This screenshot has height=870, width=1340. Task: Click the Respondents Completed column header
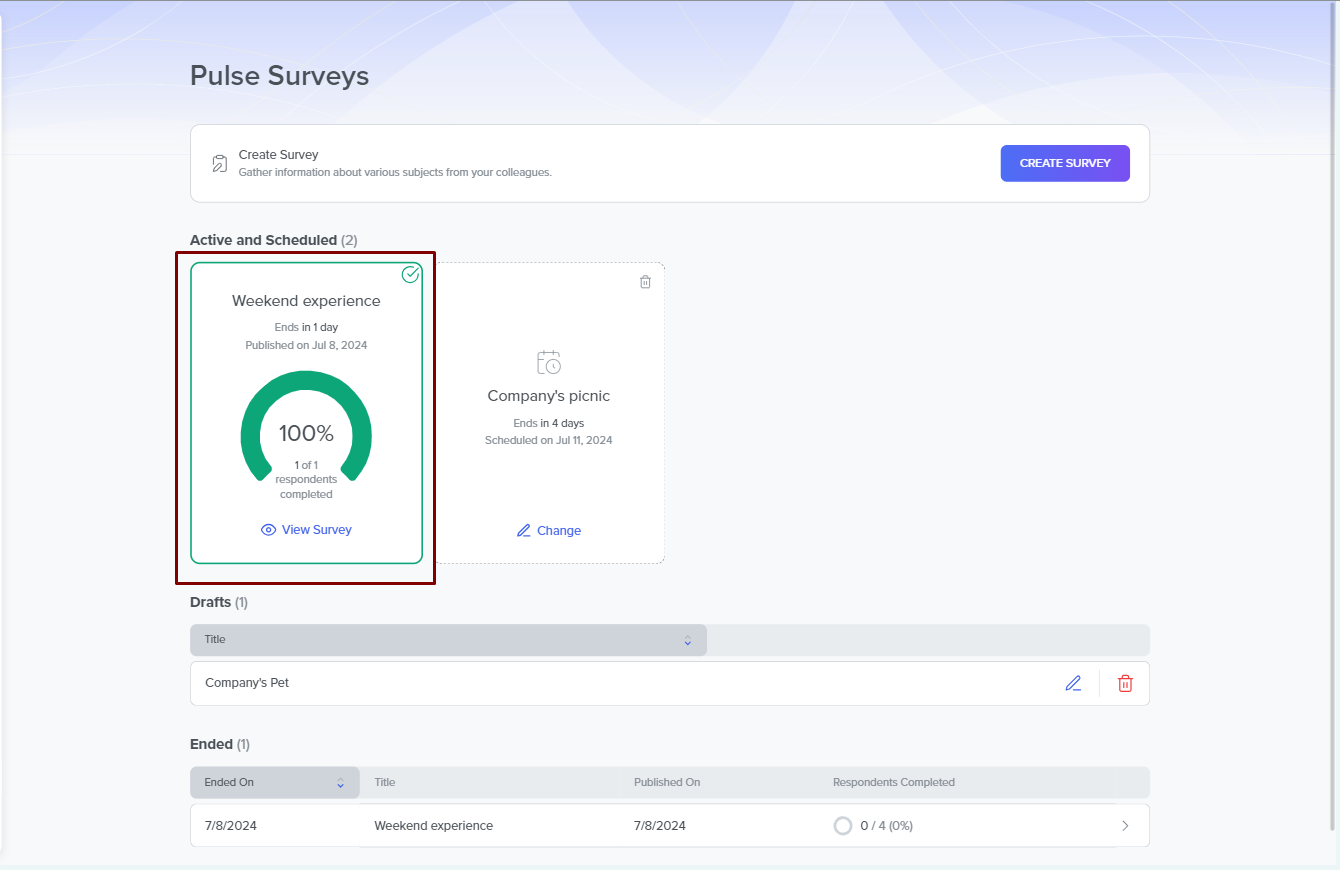(x=893, y=782)
